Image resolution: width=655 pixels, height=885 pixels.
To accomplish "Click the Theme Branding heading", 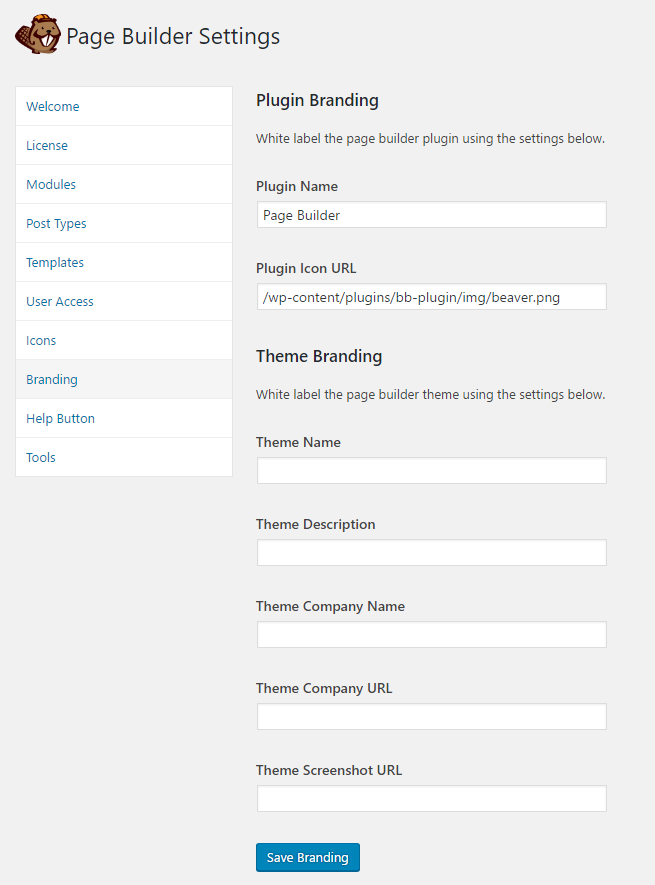I will tap(319, 356).
